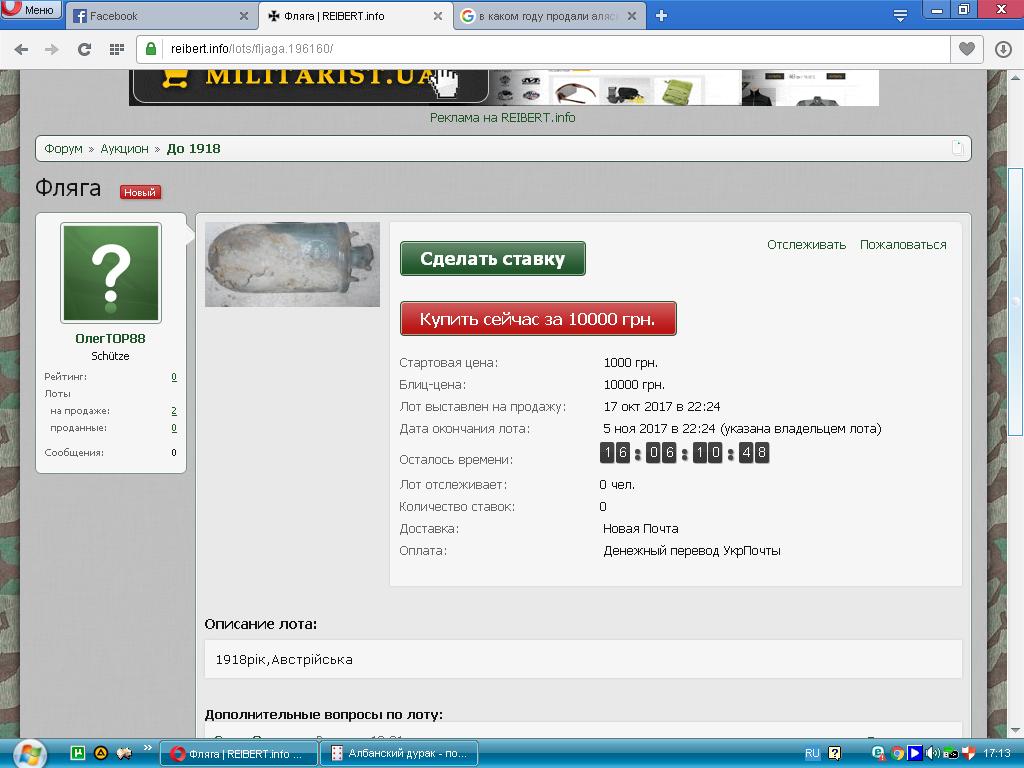Bookmark page with the heart icon
The image size is (1024, 768).
click(966, 49)
